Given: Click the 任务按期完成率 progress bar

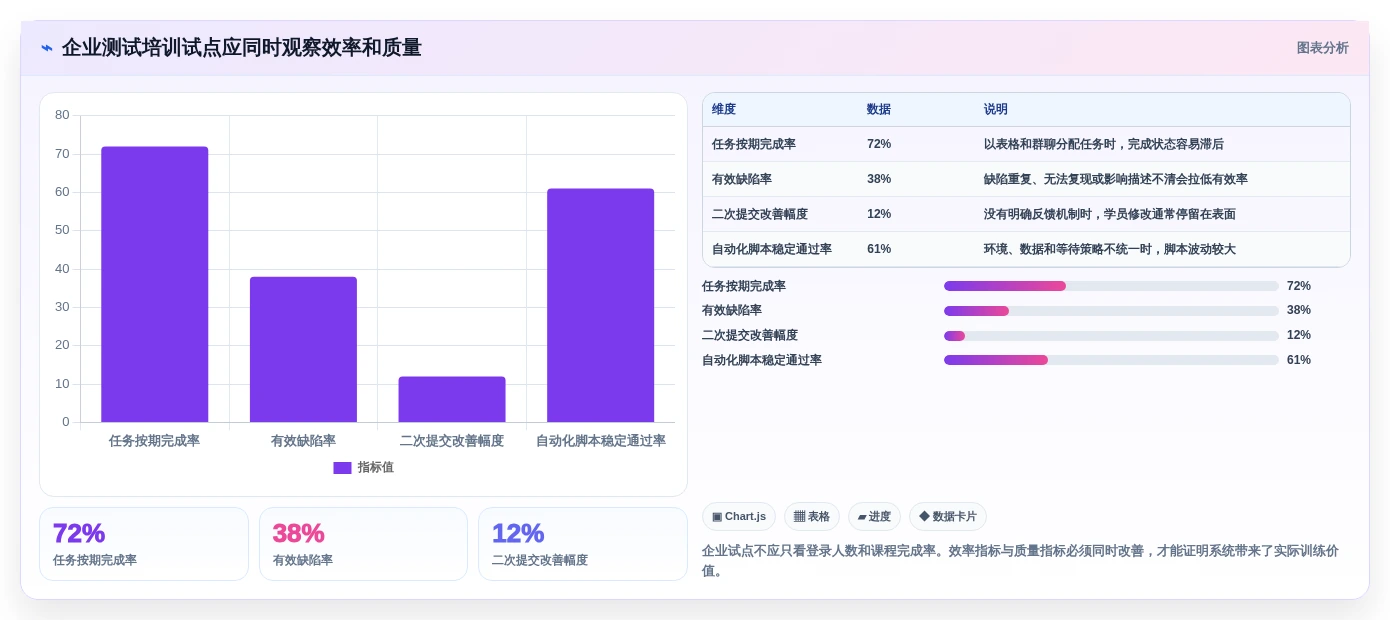Looking at the screenshot, I should [1111, 286].
